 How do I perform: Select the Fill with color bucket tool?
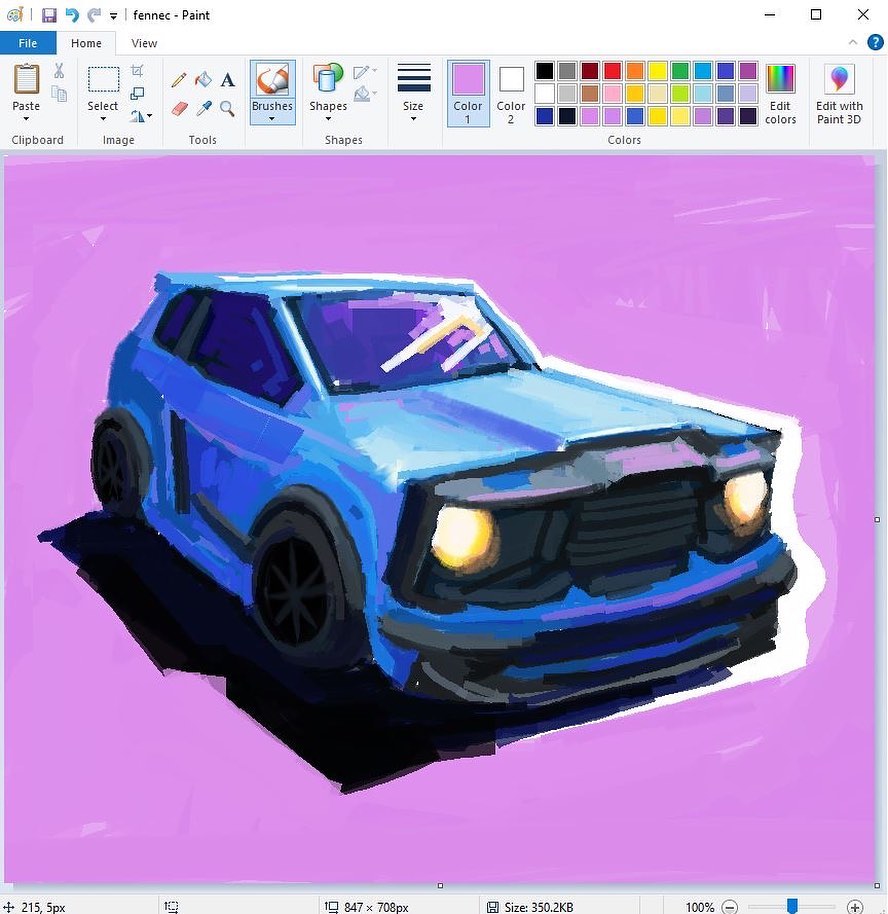click(203, 79)
